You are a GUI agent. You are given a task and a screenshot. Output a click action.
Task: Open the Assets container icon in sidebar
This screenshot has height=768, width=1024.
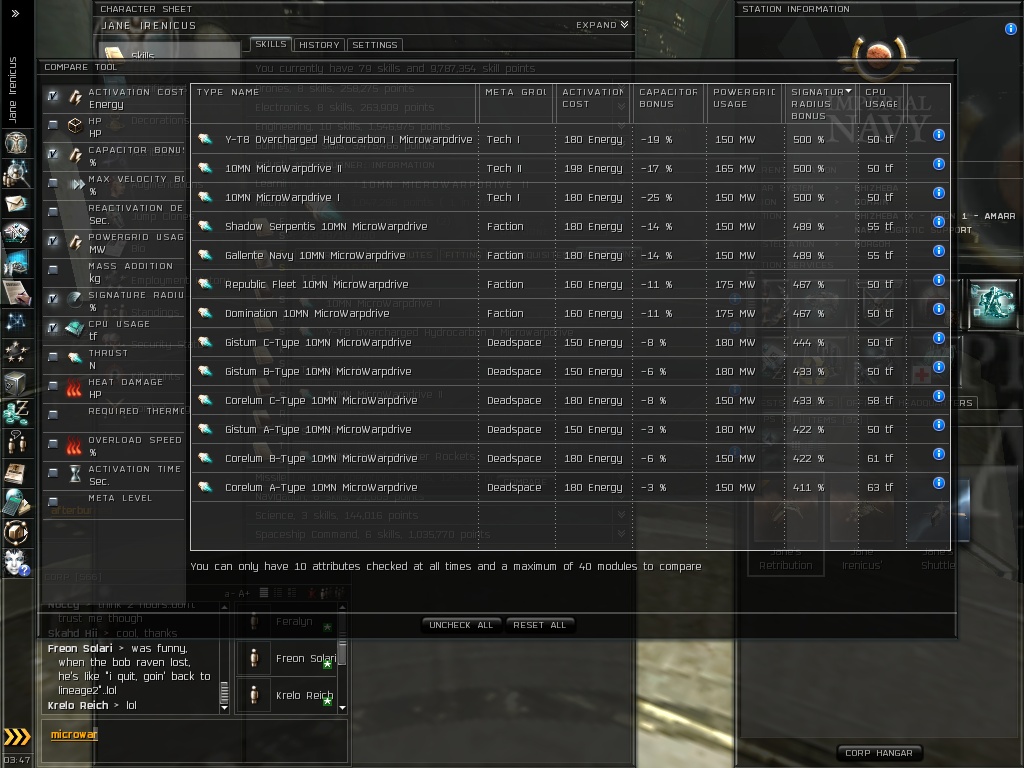pyautogui.click(x=16, y=383)
